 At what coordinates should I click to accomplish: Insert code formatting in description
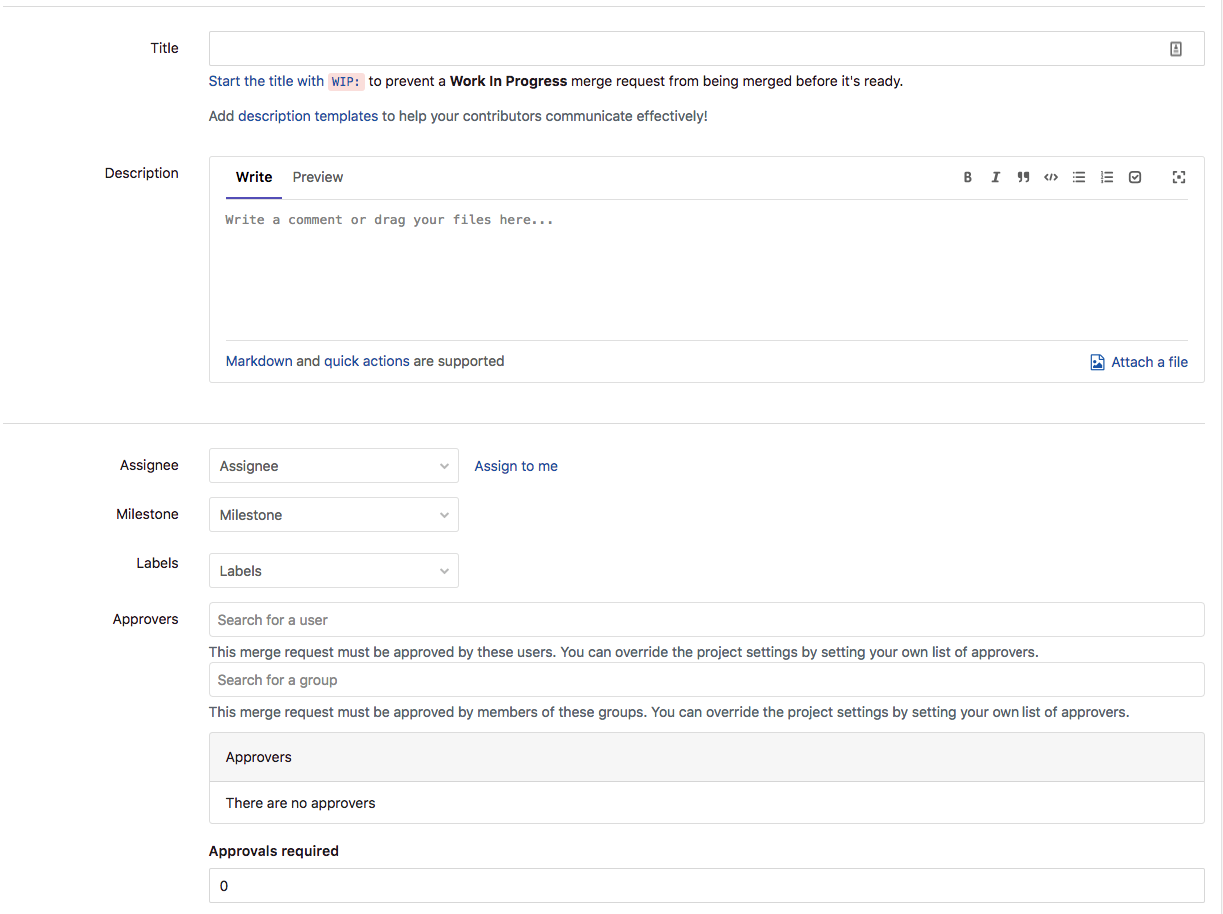[x=1051, y=177]
